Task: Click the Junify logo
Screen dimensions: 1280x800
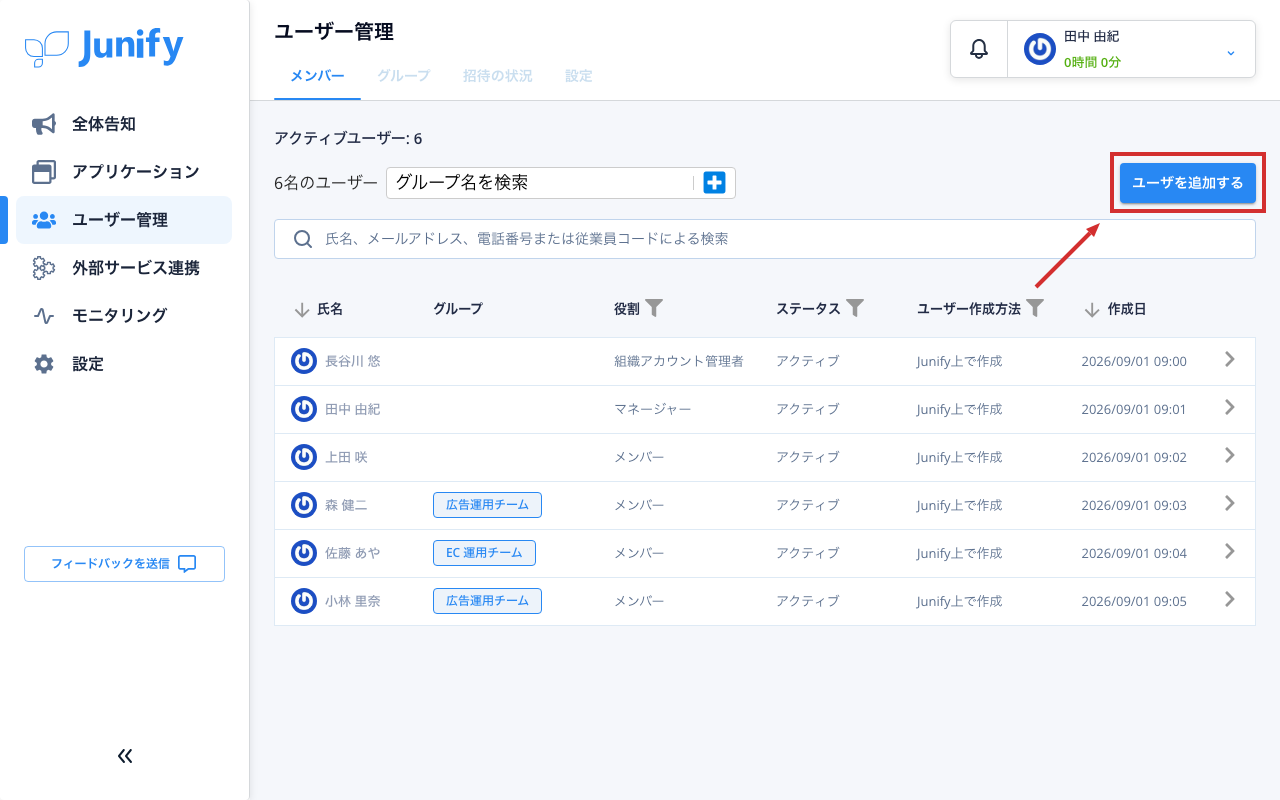Action: (104, 47)
